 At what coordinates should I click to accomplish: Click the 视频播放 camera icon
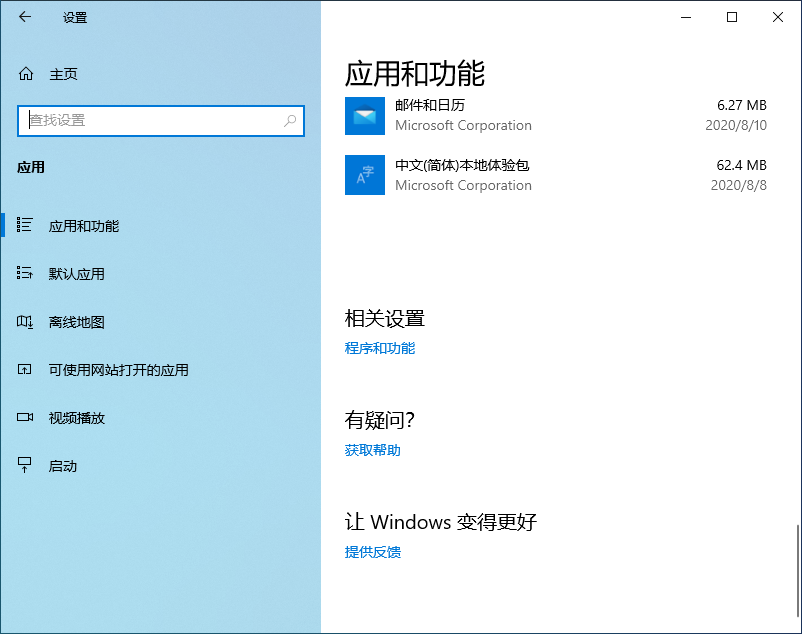point(25,417)
